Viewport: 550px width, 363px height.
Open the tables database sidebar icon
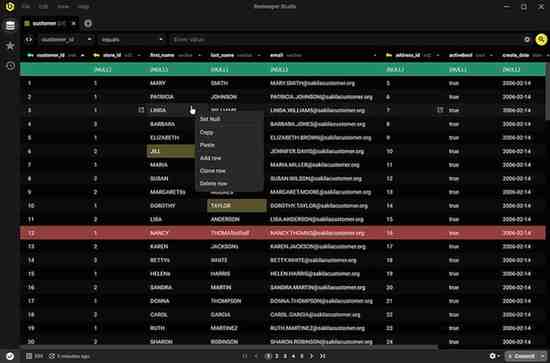coord(10,26)
